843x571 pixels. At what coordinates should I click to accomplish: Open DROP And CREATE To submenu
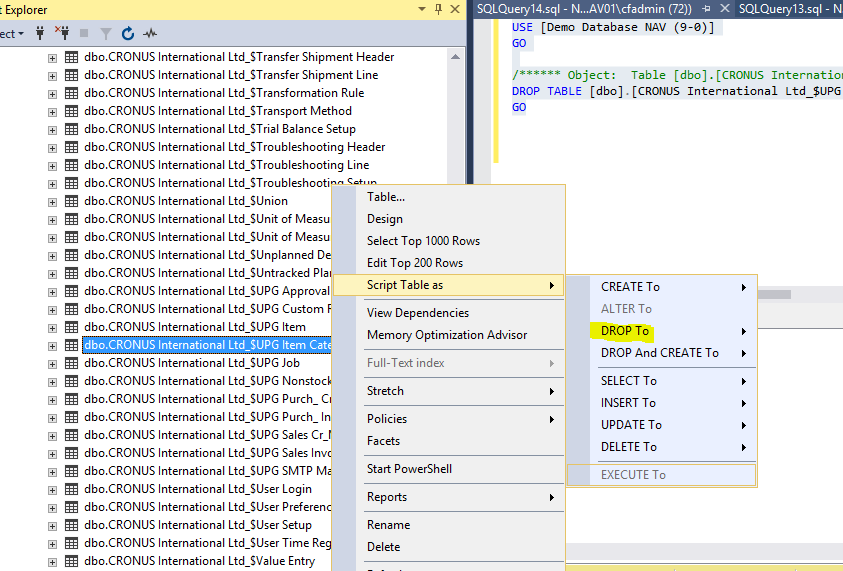tap(662, 353)
